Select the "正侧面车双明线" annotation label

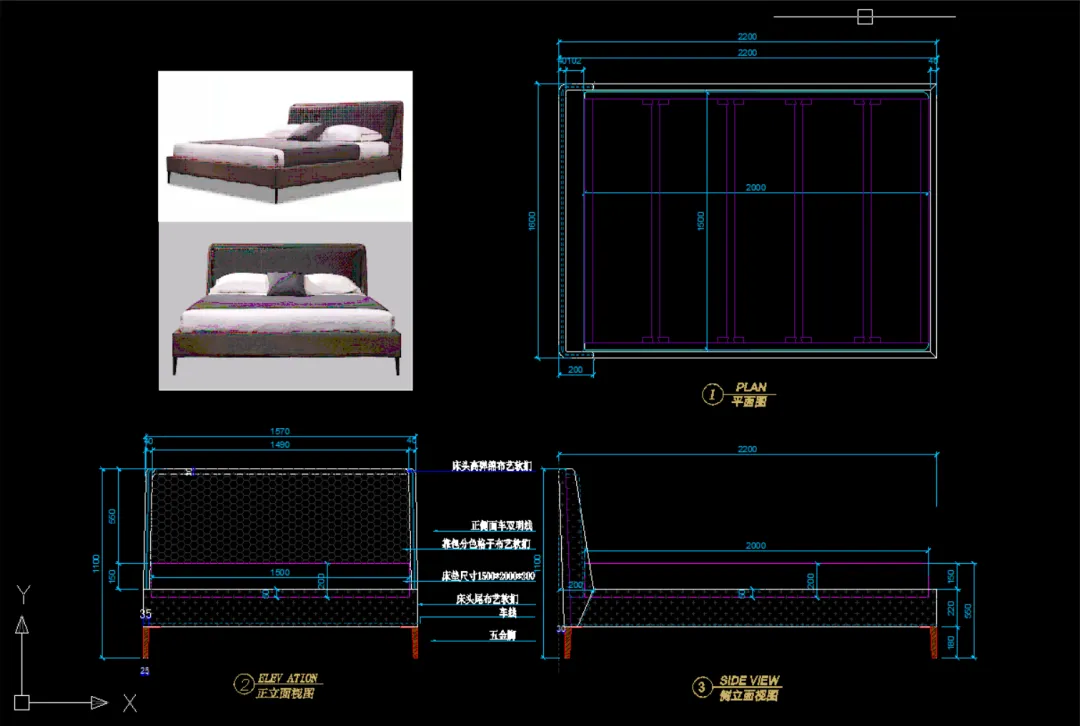click(x=501, y=526)
